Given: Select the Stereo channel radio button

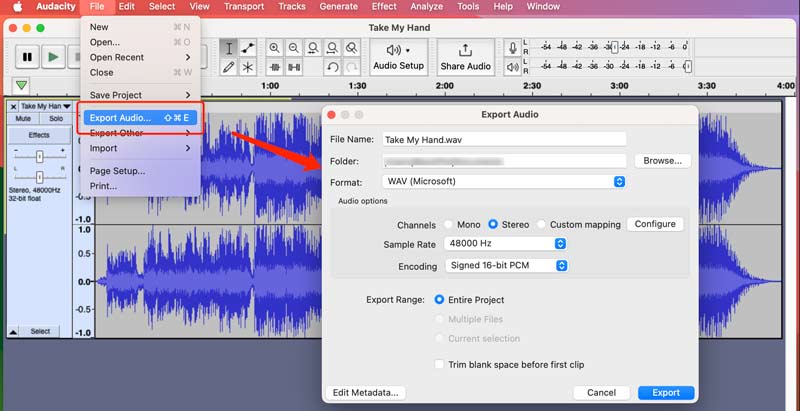Looking at the screenshot, I should tap(493, 224).
